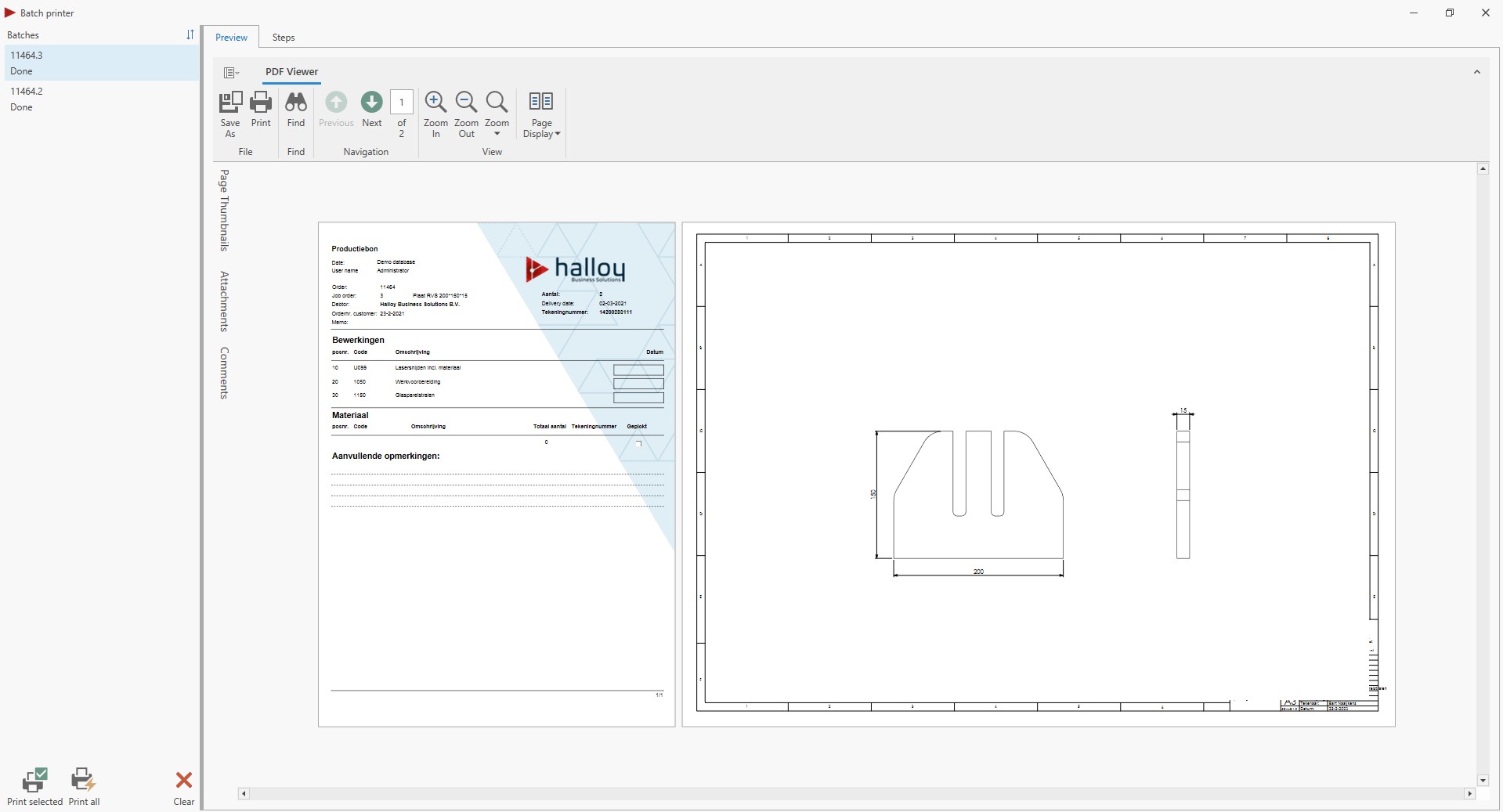This screenshot has height=812, width=1503.
Task: Click the Productiebon page preview
Action: [497, 475]
